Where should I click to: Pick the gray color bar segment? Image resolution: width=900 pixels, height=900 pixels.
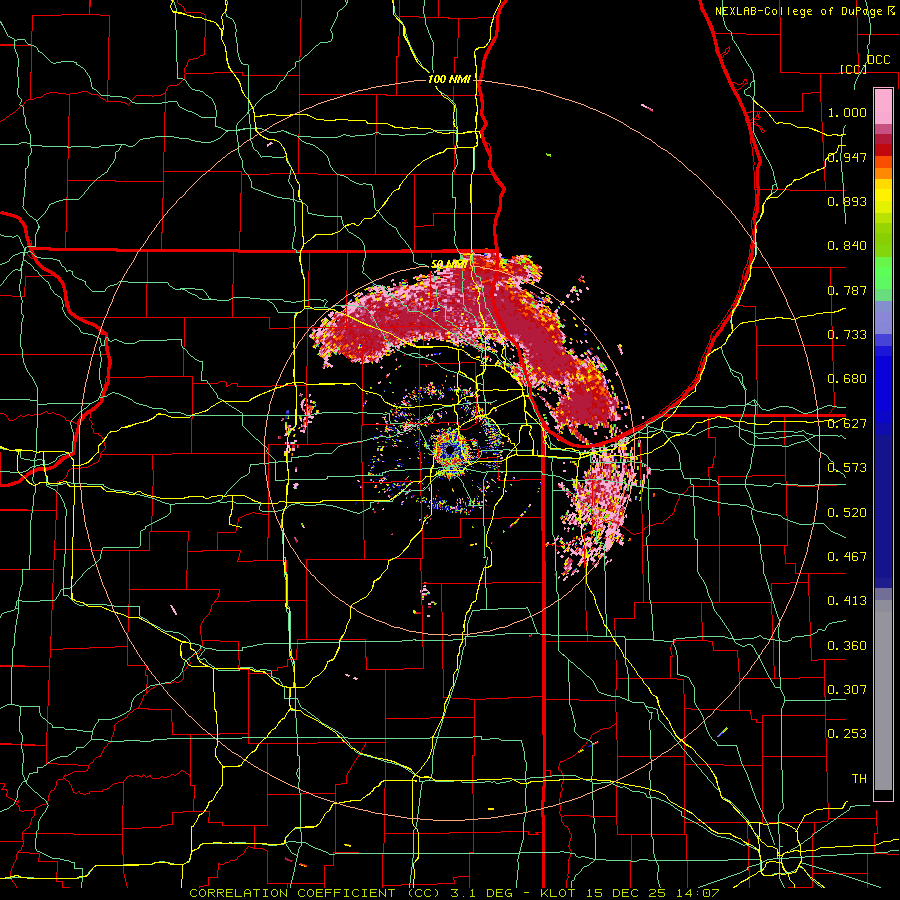883,695
